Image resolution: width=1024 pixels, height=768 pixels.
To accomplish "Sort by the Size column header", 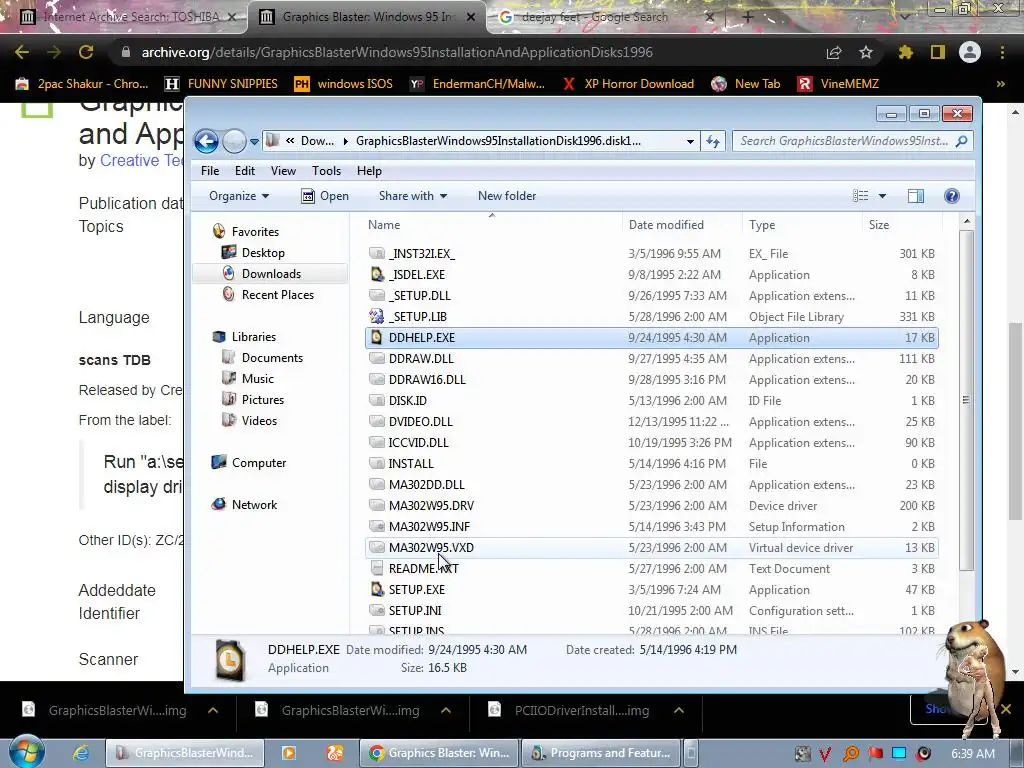I will click(901, 225).
